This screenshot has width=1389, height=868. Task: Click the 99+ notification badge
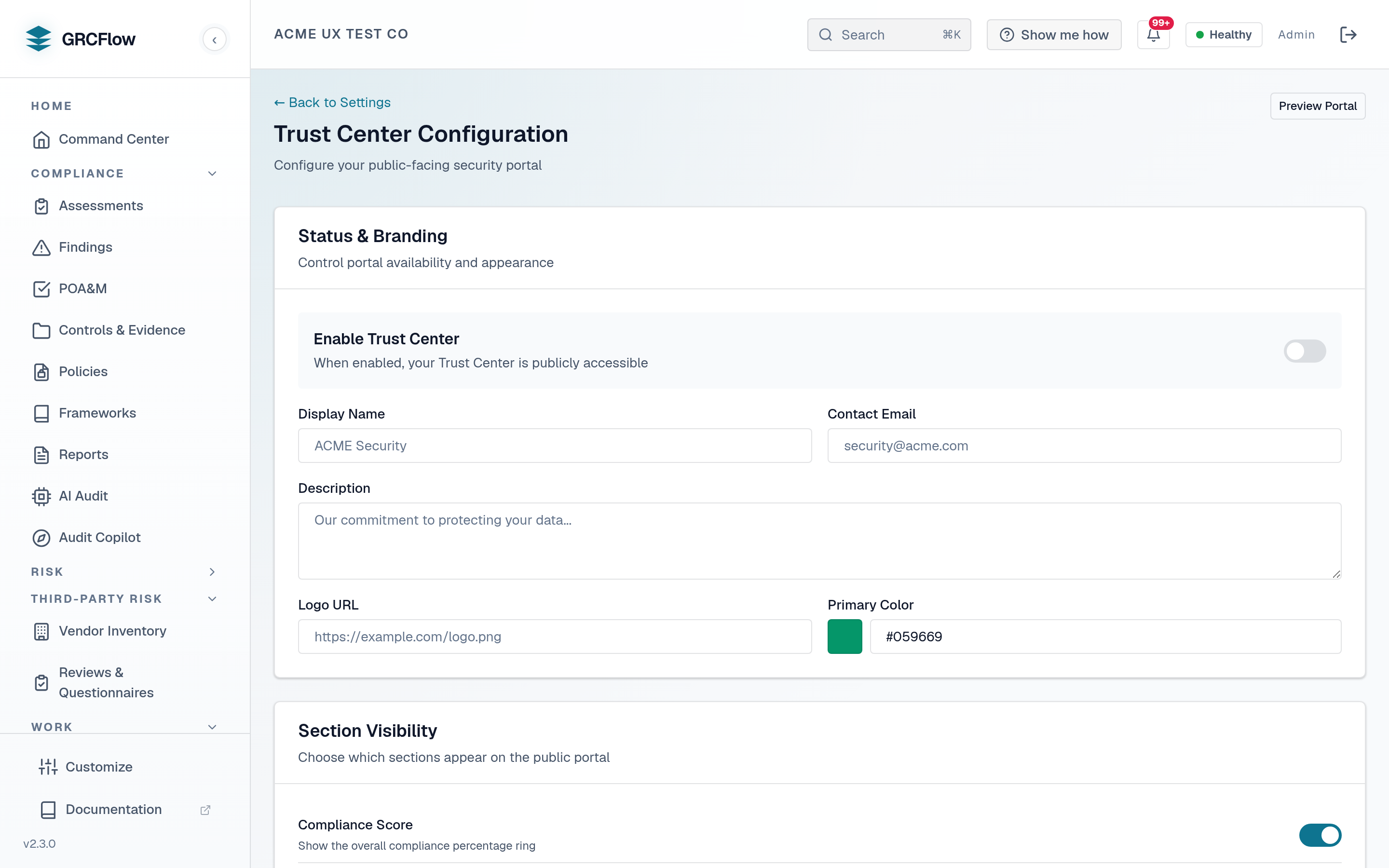tap(1160, 23)
